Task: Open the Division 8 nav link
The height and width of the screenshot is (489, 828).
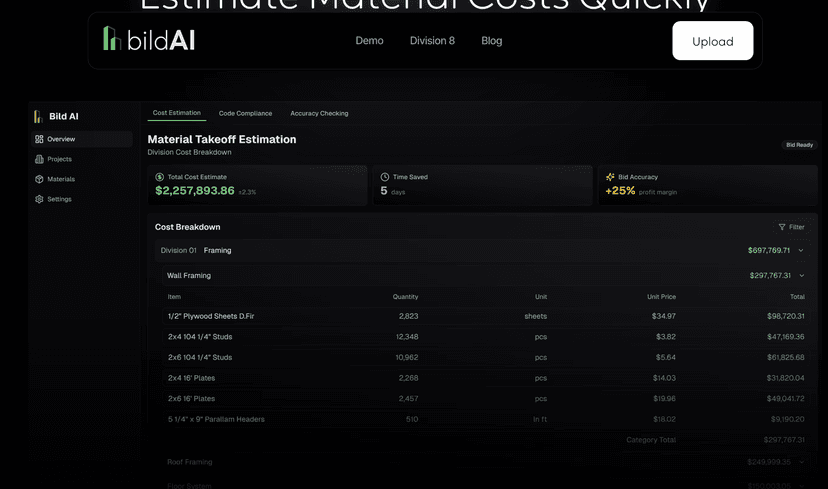Action: coord(432,41)
